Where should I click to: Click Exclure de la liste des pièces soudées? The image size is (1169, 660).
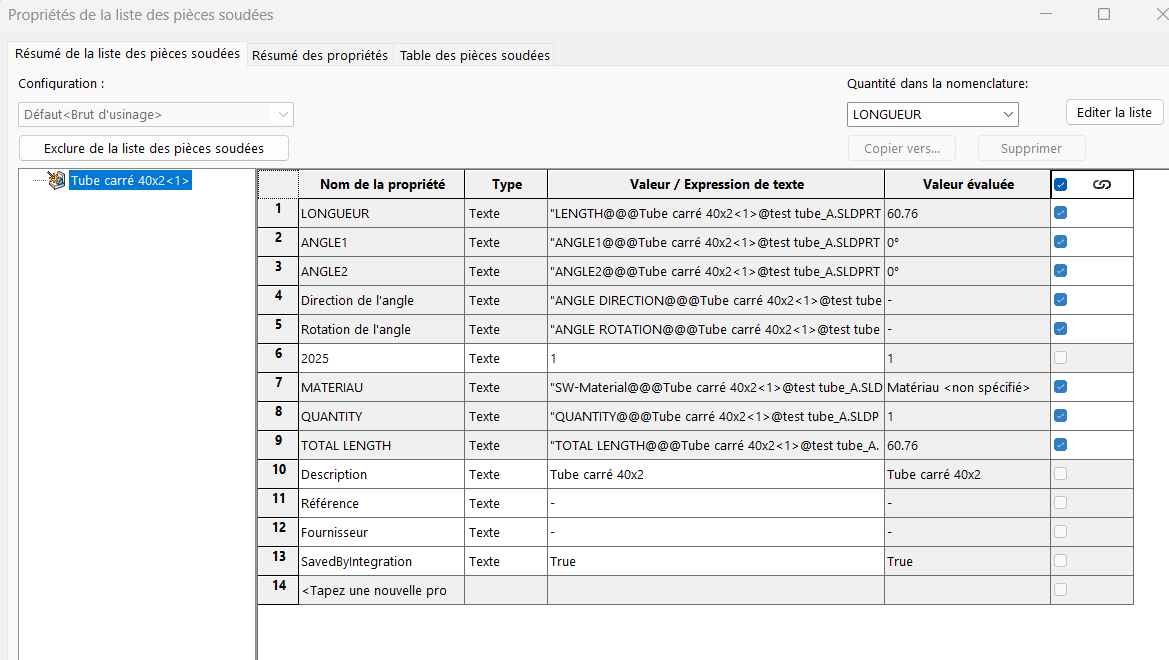tap(154, 148)
